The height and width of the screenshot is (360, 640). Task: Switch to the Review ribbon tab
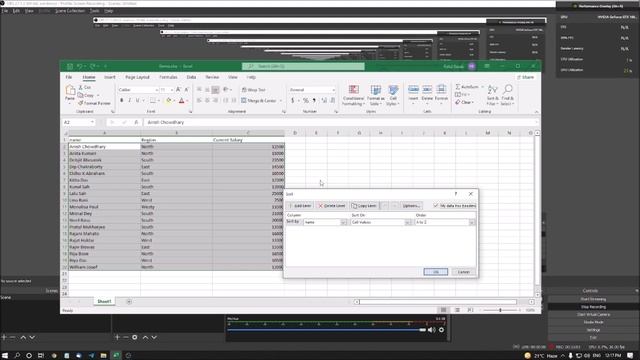[212, 77]
